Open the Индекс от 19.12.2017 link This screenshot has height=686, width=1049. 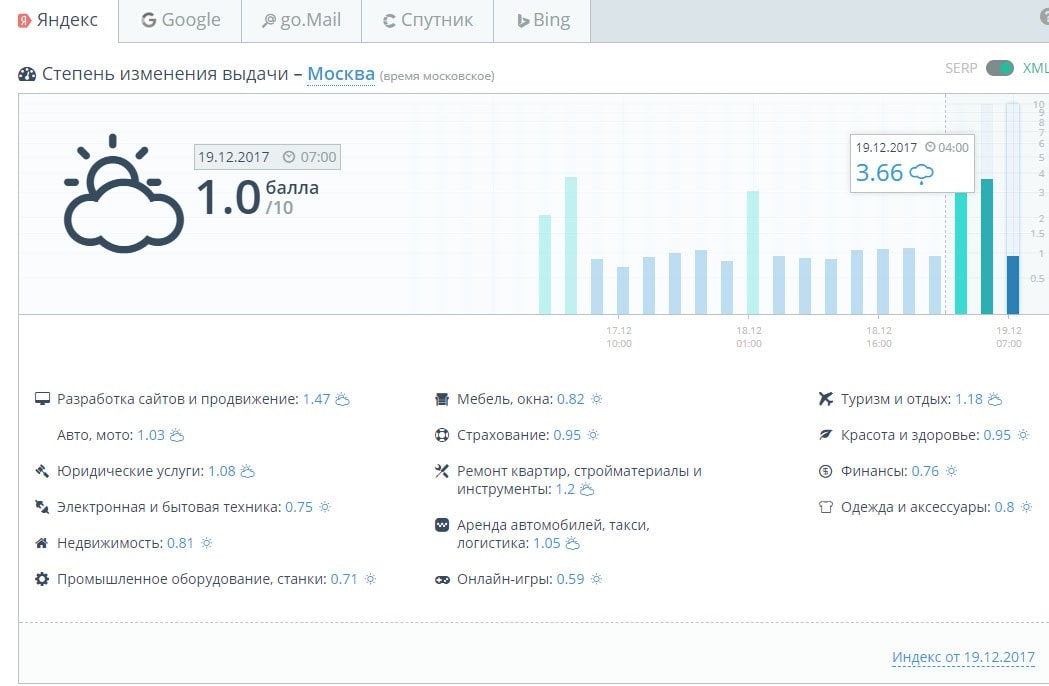[962, 657]
